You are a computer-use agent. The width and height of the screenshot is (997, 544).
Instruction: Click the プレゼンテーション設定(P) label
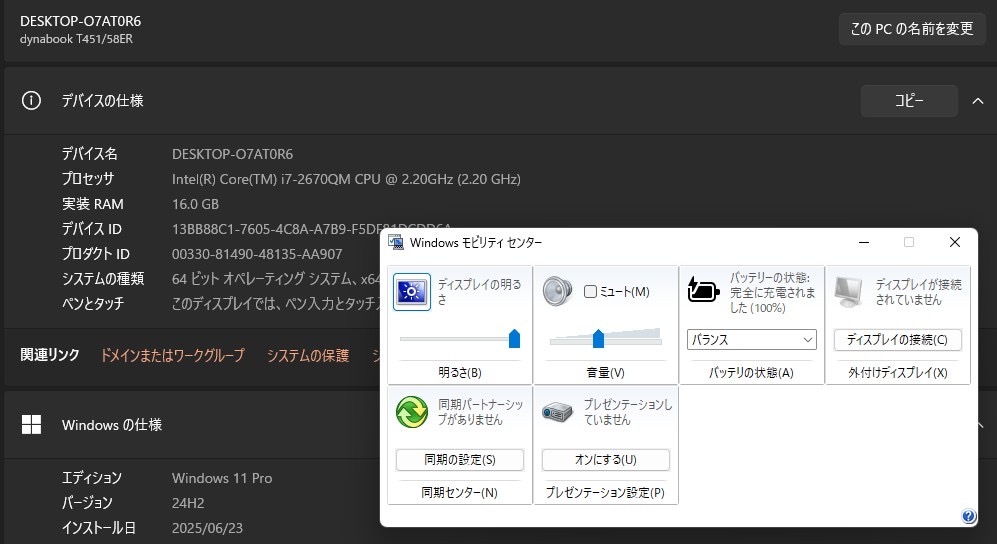tap(605, 493)
